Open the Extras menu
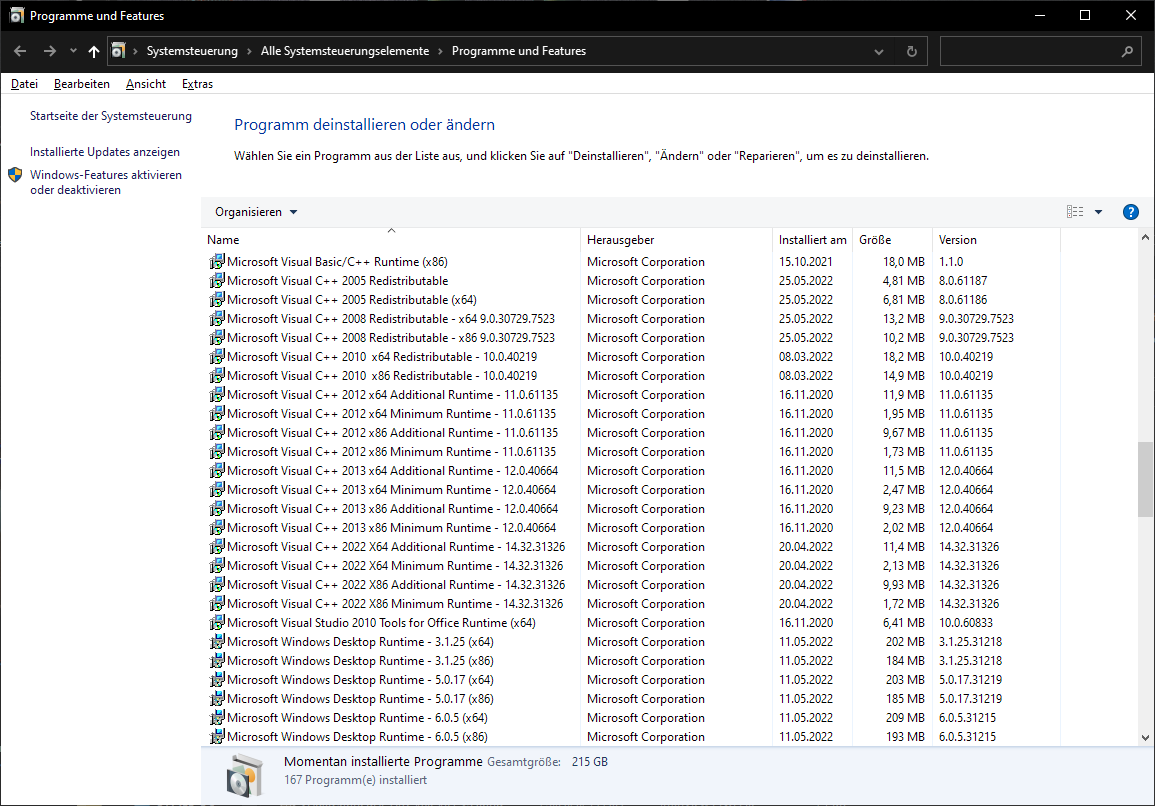This screenshot has width=1155, height=806. [197, 84]
